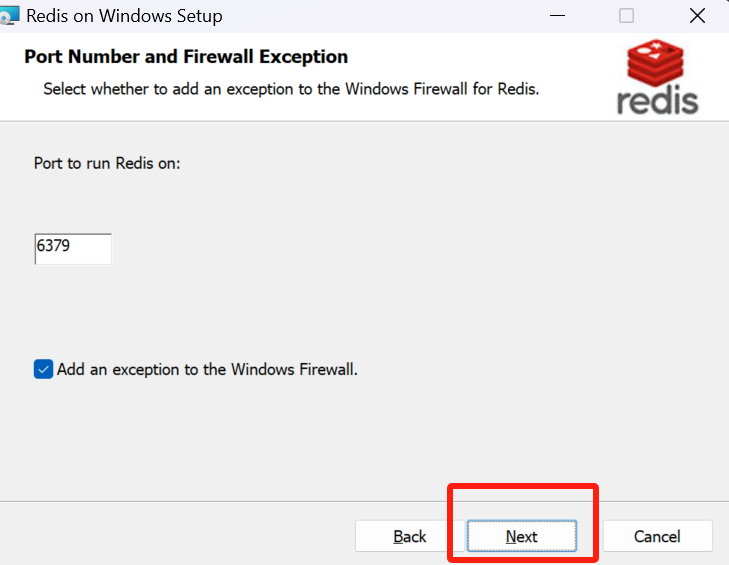This screenshot has height=565, width=729.
Task: Uncheck the Windows Firewall exception checkbox
Action: pos(43,369)
